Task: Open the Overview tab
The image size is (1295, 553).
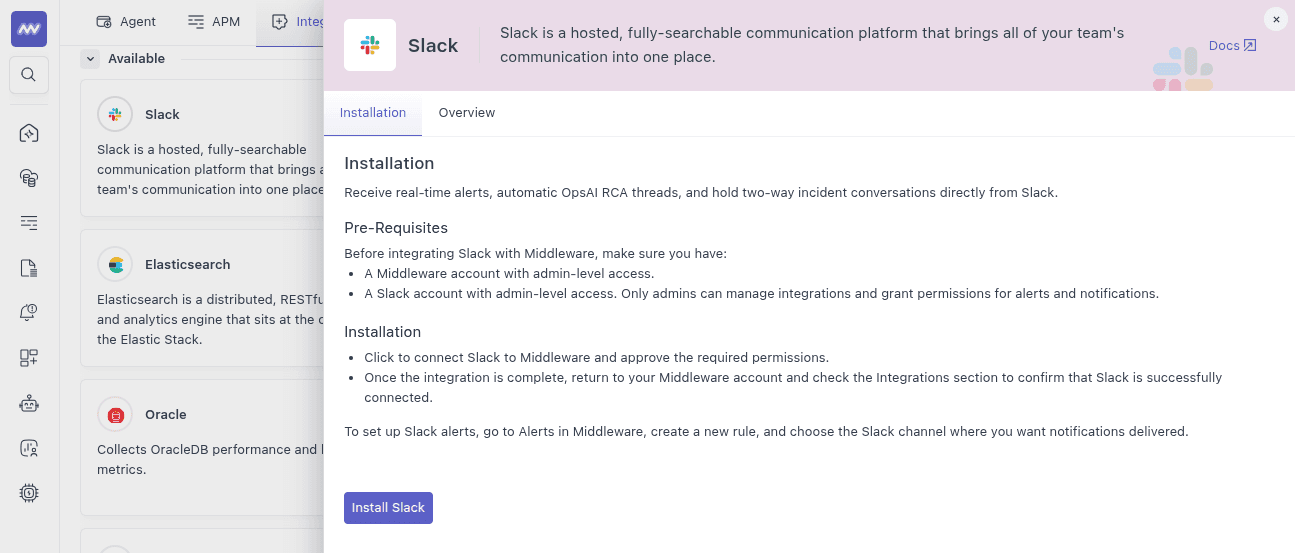Action: (467, 113)
